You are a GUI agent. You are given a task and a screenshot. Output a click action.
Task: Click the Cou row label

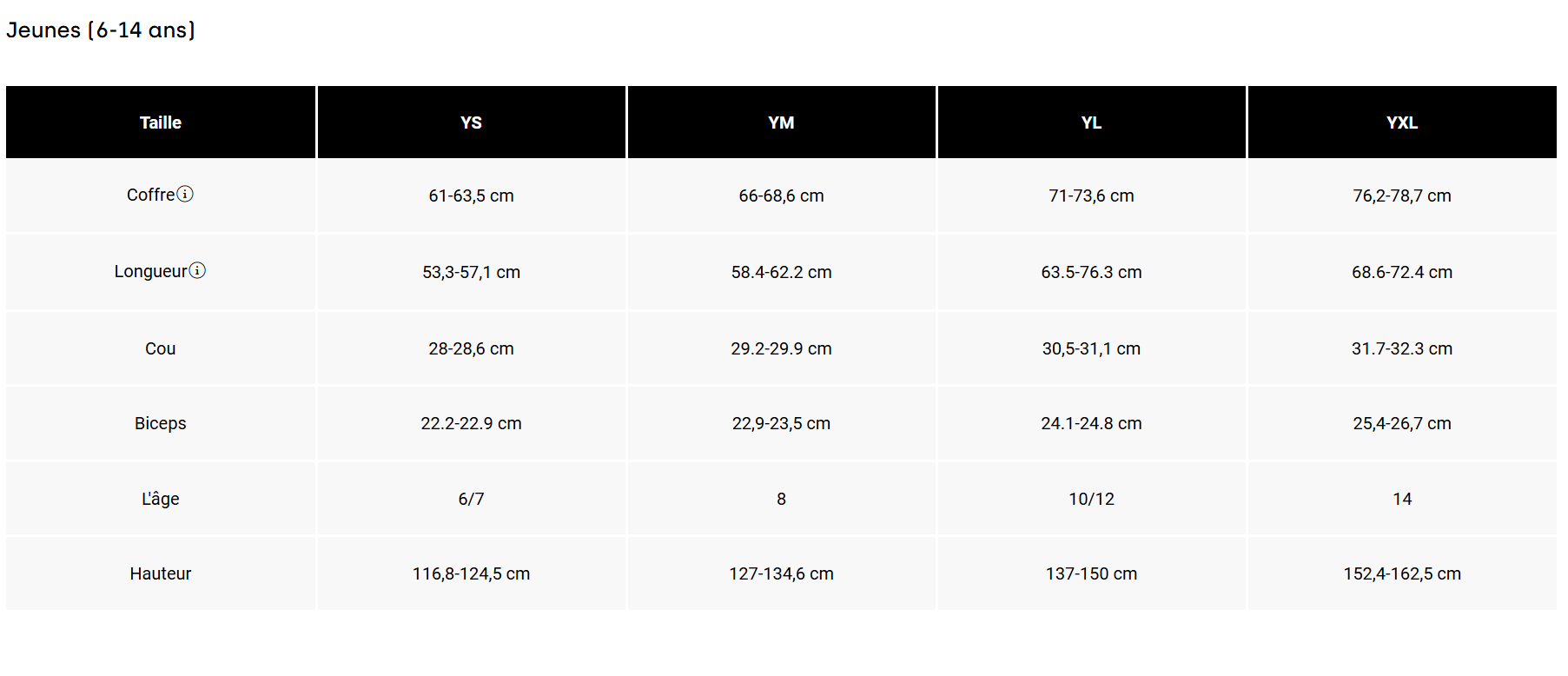161,348
